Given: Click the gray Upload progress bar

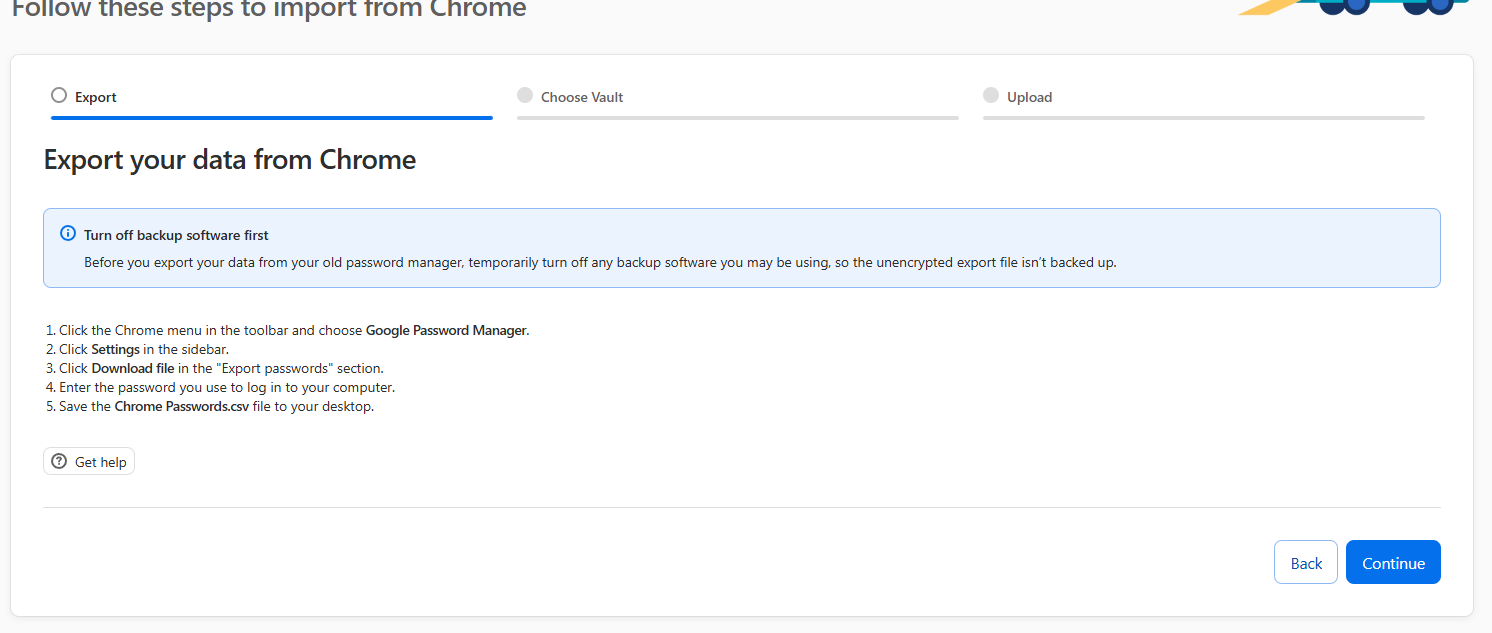Looking at the screenshot, I should (x=1204, y=118).
